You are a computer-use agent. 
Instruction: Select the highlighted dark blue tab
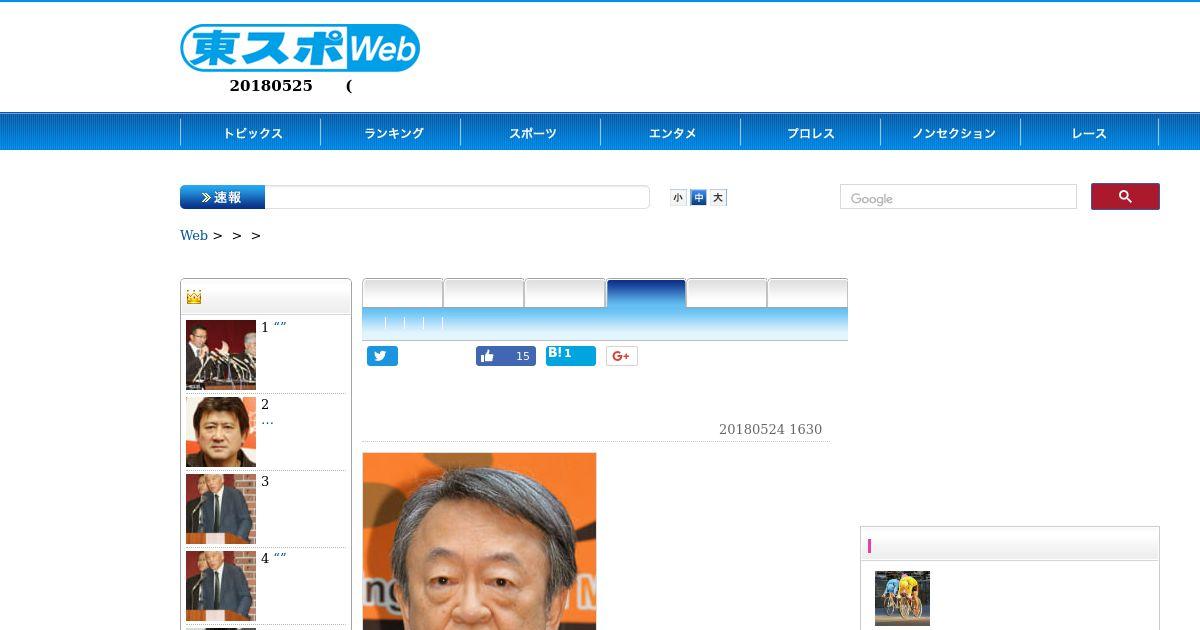(x=646, y=293)
